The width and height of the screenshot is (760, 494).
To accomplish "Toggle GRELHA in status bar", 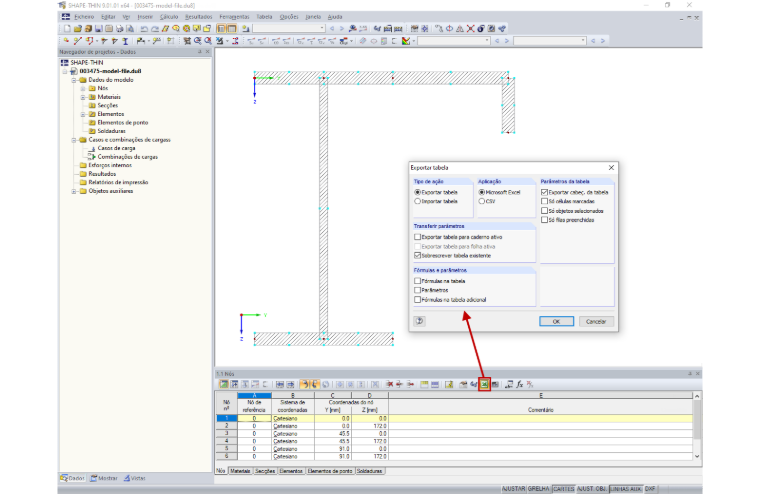I will [538, 489].
